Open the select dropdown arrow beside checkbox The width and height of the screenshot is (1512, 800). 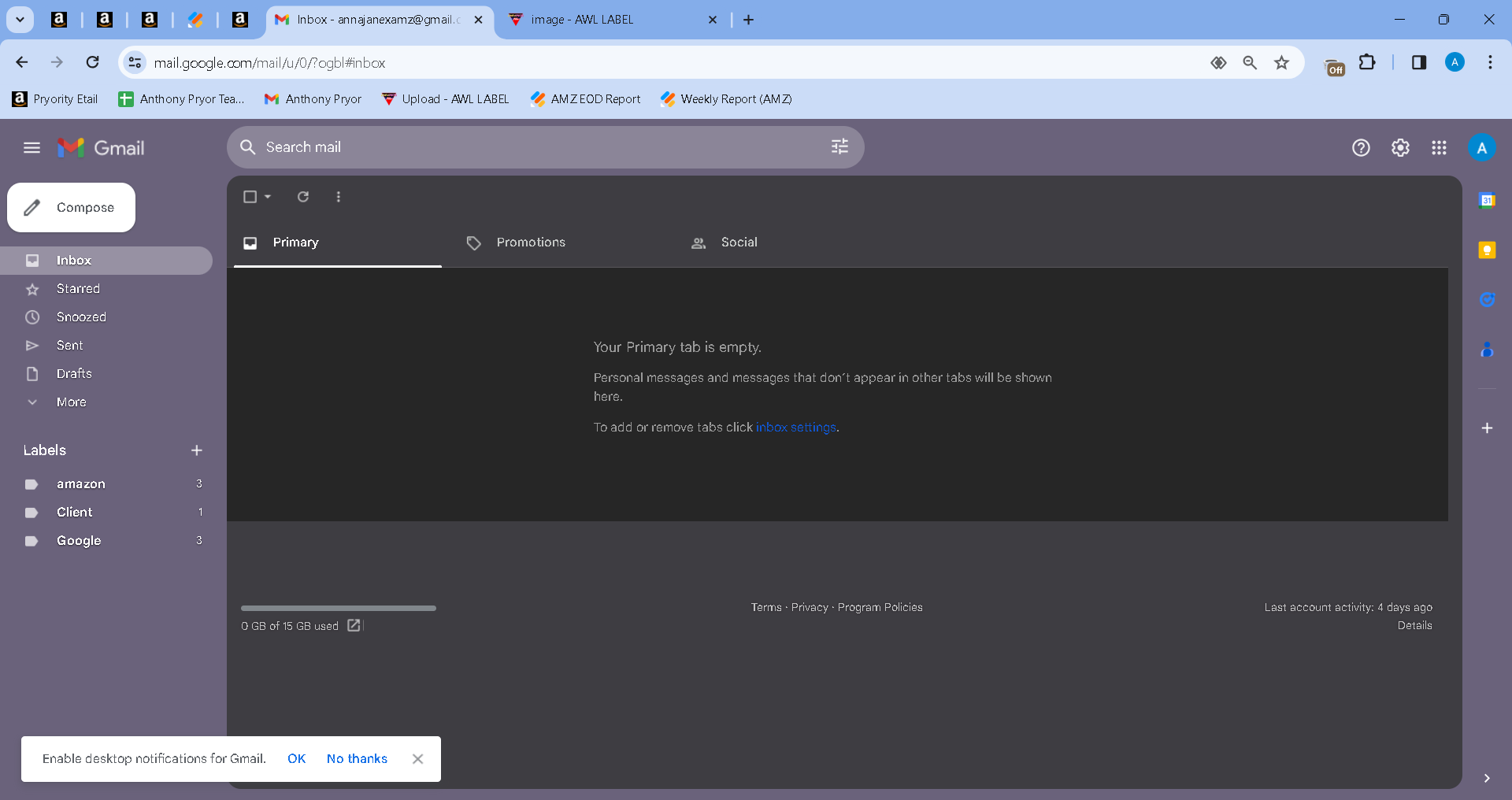(268, 197)
